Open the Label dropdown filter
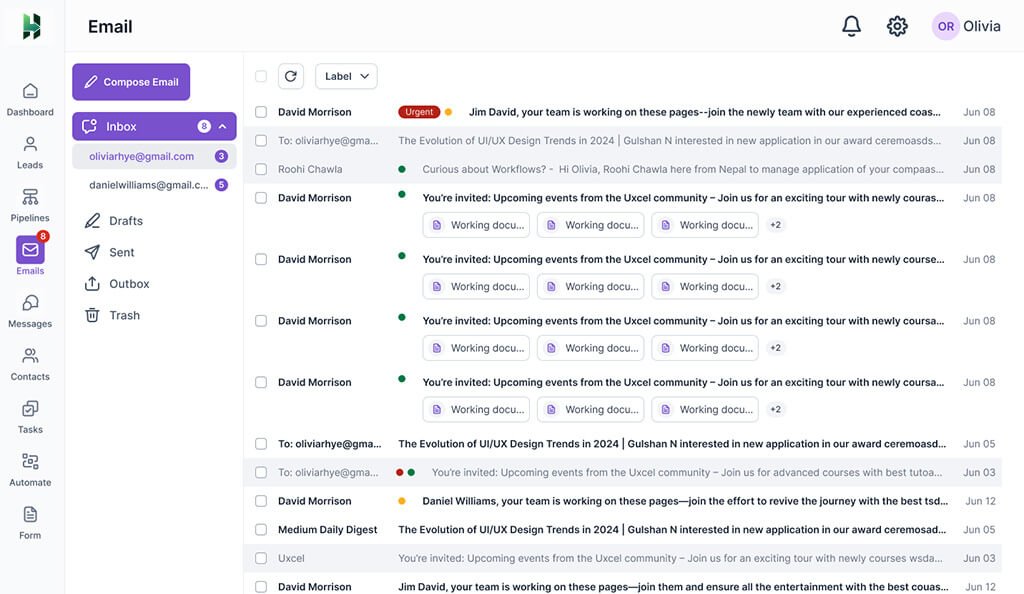This screenshot has width=1024, height=594. click(346, 75)
